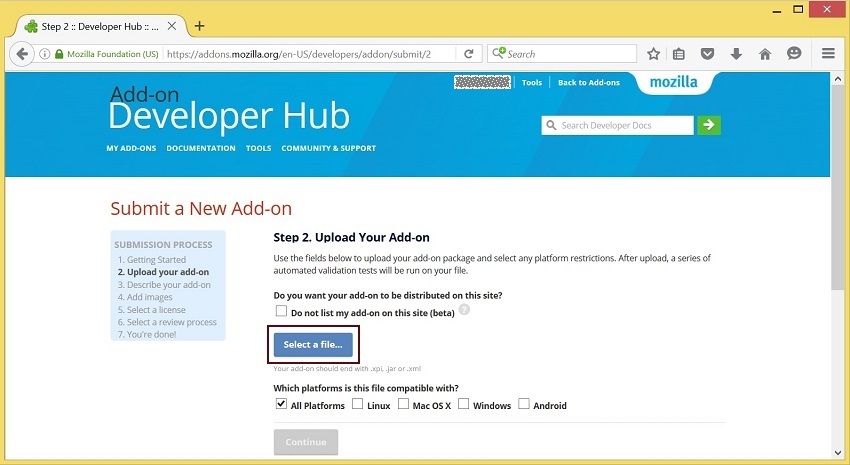Submit docs search with green arrow
Image resolution: width=850 pixels, height=465 pixels.
tap(709, 125)
